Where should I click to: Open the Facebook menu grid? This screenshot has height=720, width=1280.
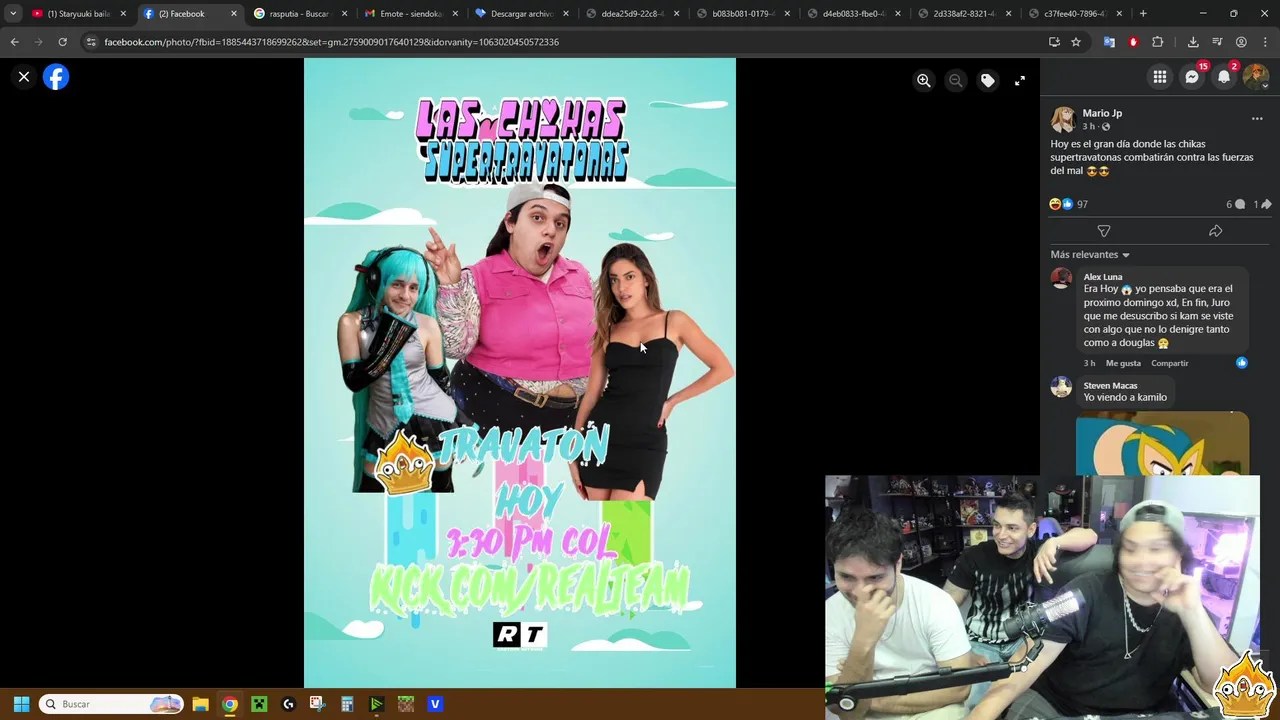coord(1160,77)
